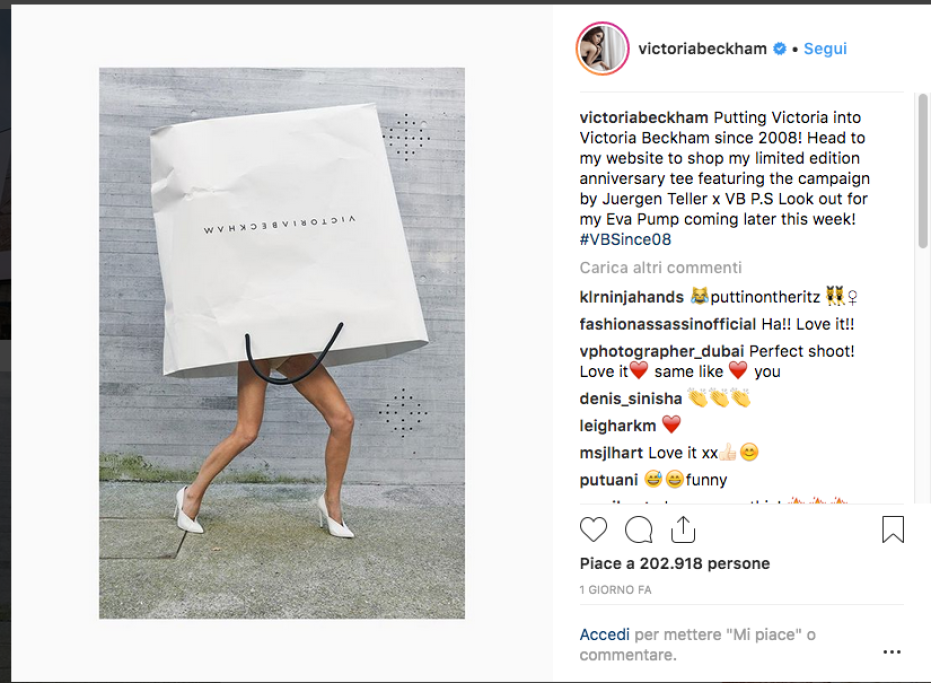View the Piace a 202.918 persone likes list
This screenshot has height=683, width=931.
pyautogui.click(x=674, y=564)
